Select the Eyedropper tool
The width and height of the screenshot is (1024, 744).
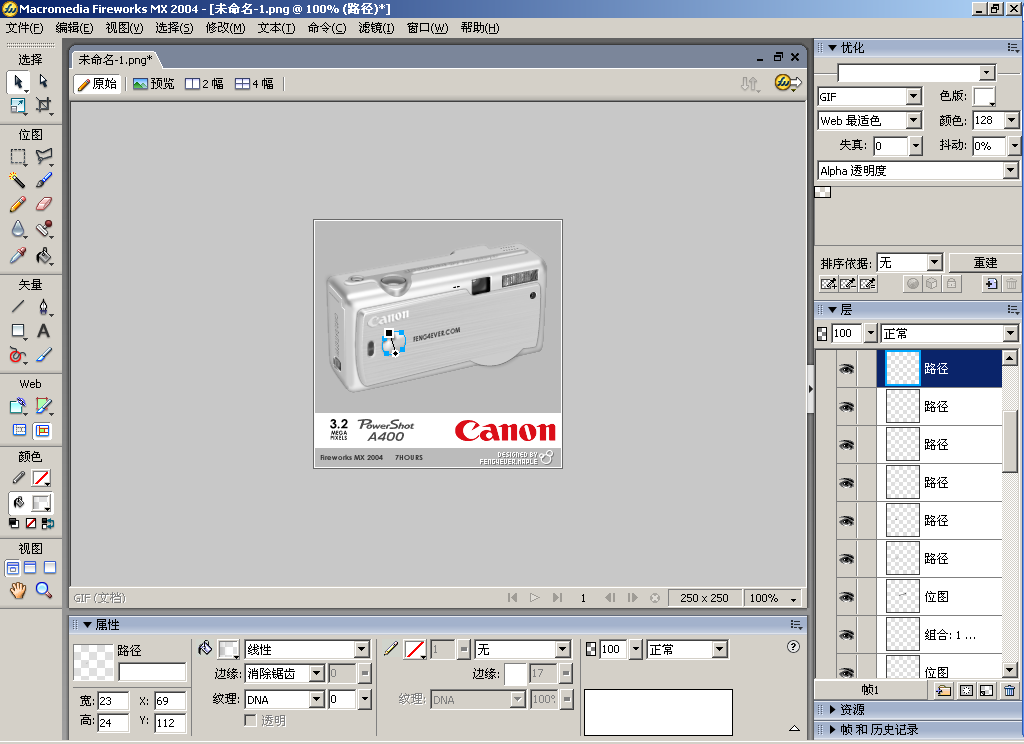(x=18, y=255)
